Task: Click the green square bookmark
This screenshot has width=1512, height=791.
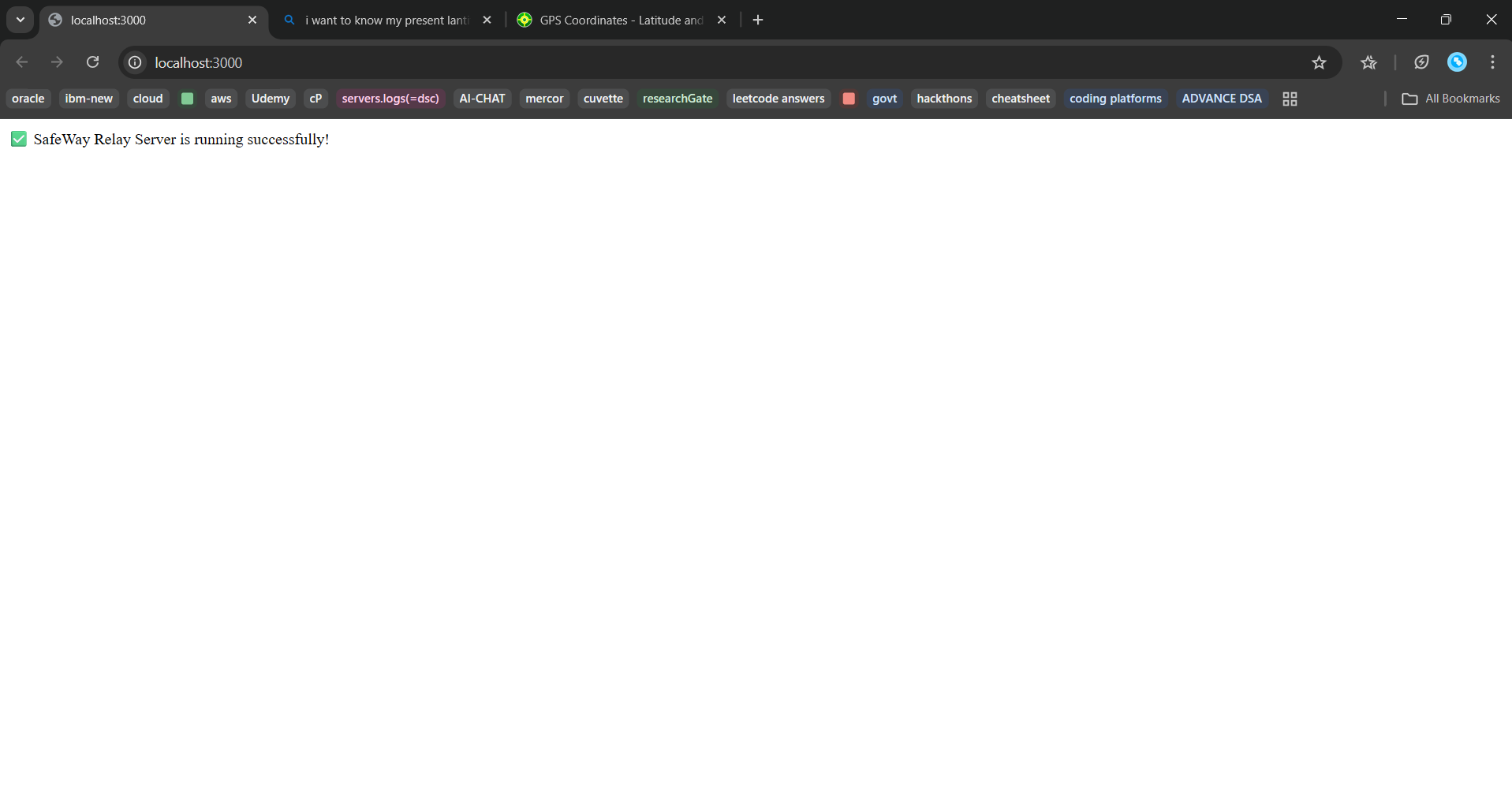Action: pos(187,99)
